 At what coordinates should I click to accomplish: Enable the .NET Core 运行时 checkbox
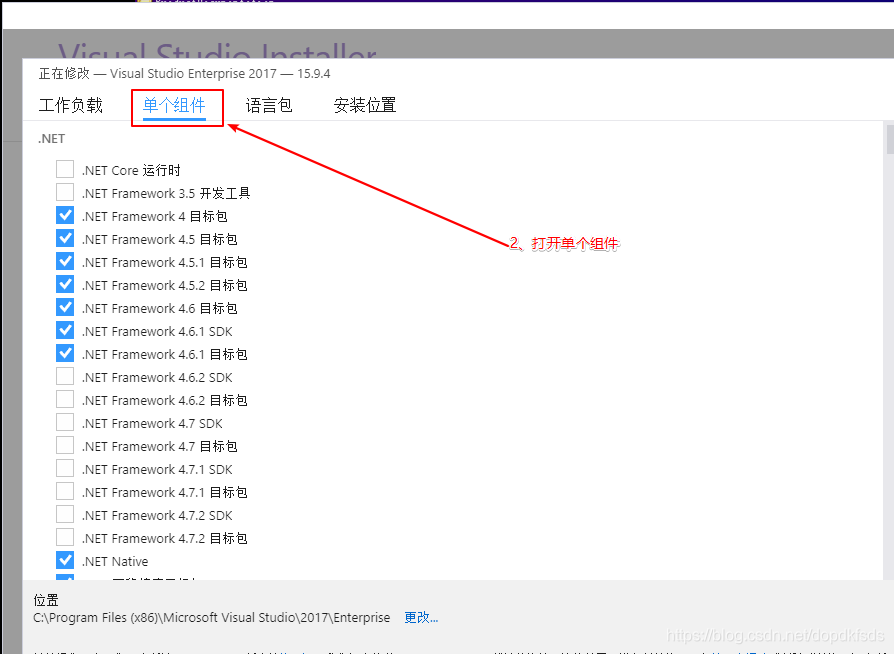pos(65,169)
